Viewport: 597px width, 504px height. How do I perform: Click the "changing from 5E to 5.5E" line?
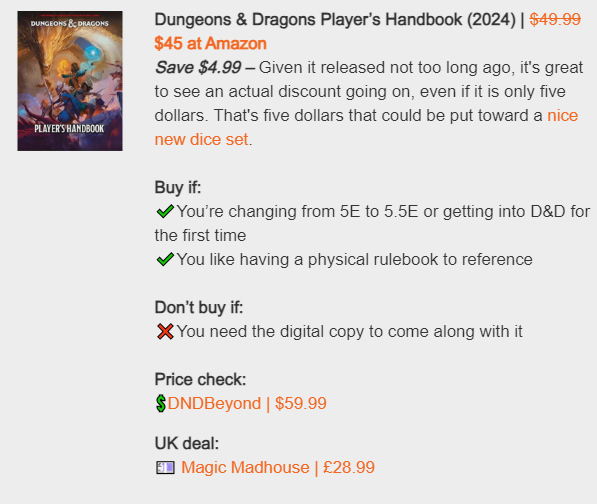(x=372, y=223)
